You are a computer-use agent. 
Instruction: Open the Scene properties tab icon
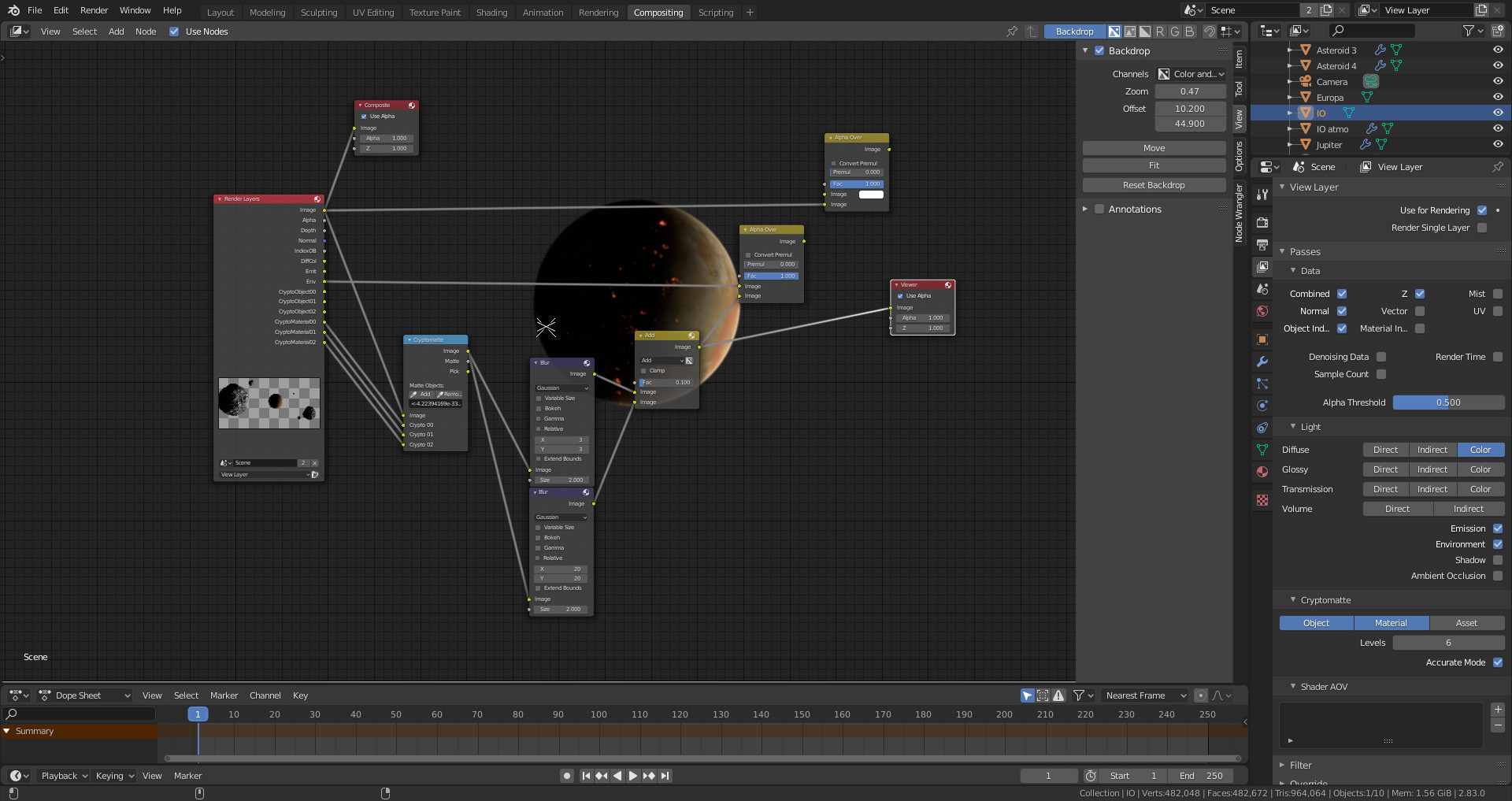[x=1262, y=289]
